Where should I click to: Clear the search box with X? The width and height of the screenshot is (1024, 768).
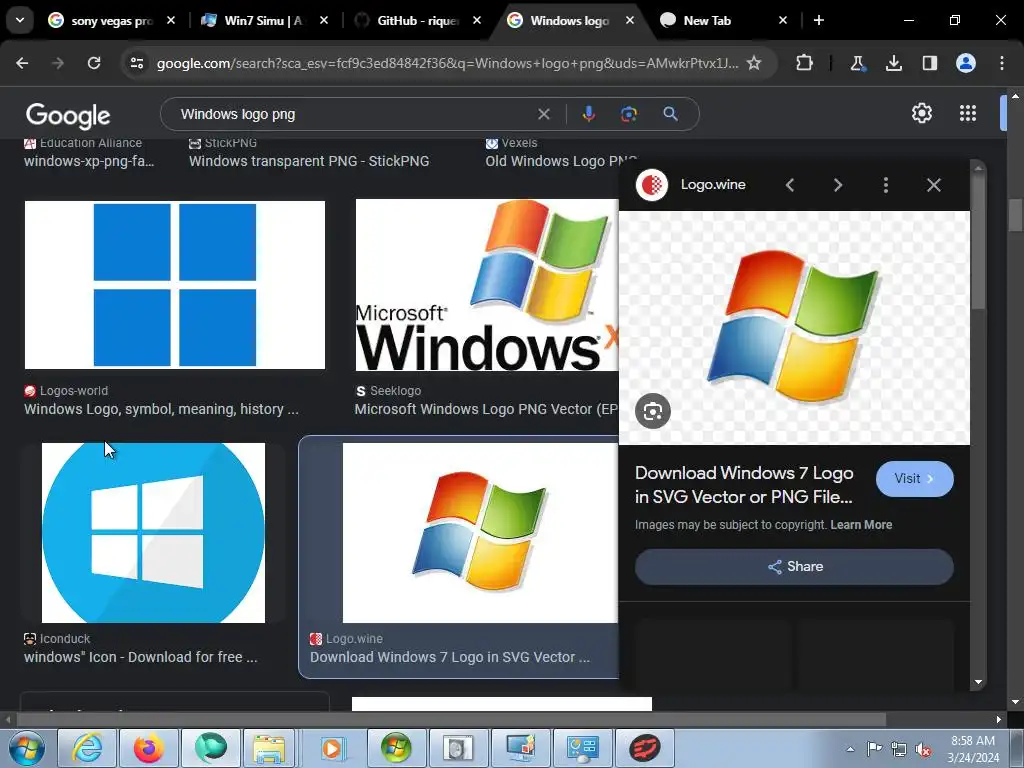[544, 114]
